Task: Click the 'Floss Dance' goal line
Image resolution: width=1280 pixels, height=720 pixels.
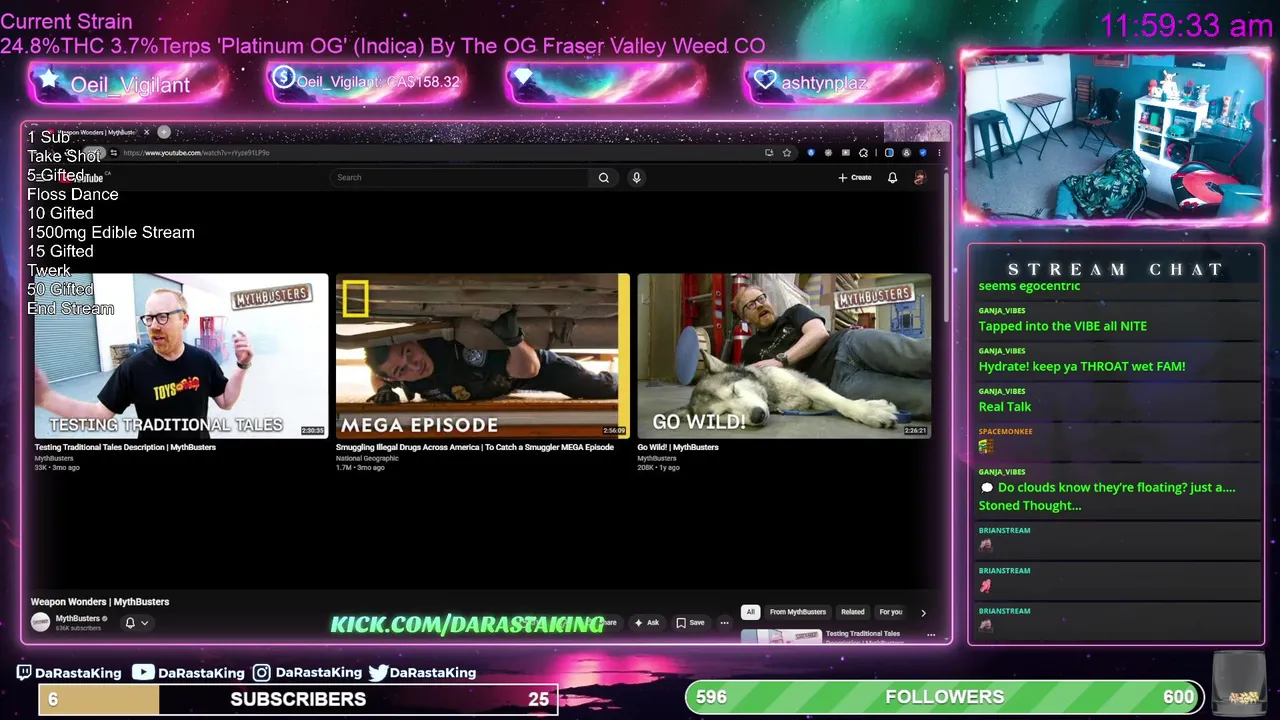Action: [x=72, y=194]
